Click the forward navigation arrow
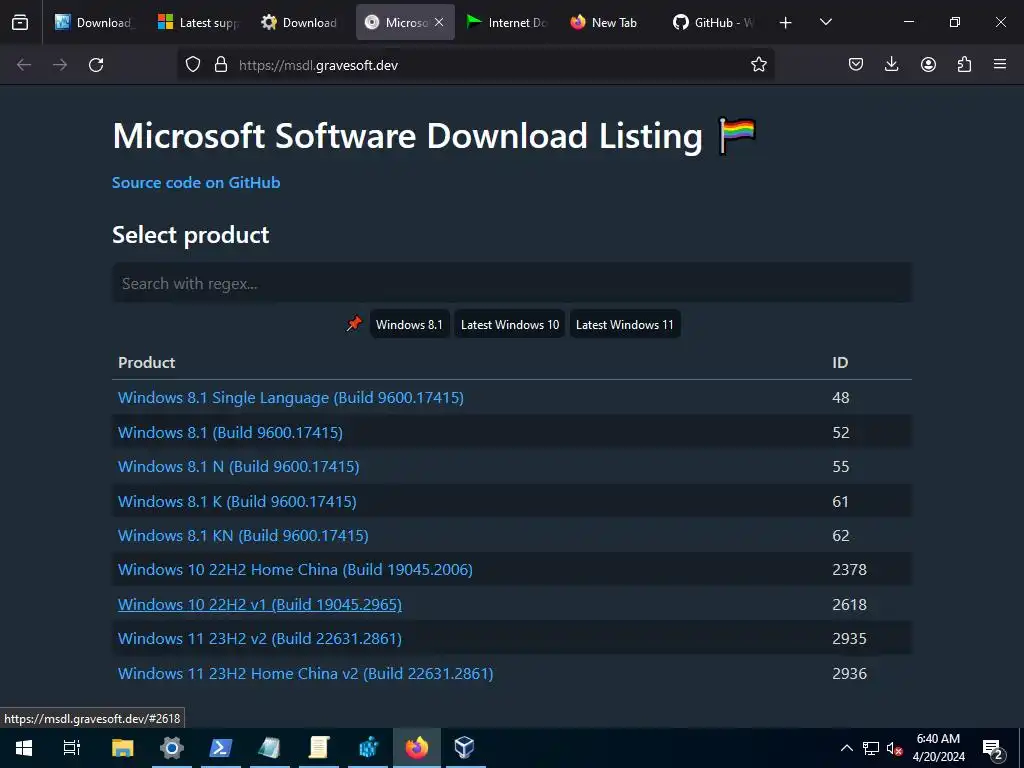 tap(60, 65)
